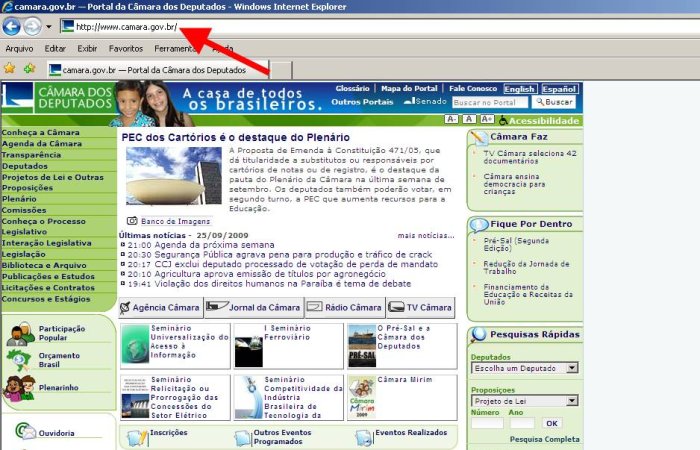This screenshot has width=700, height=450.
Task: Click Outros Eventos Programados icon
Action: click(243, 438)
